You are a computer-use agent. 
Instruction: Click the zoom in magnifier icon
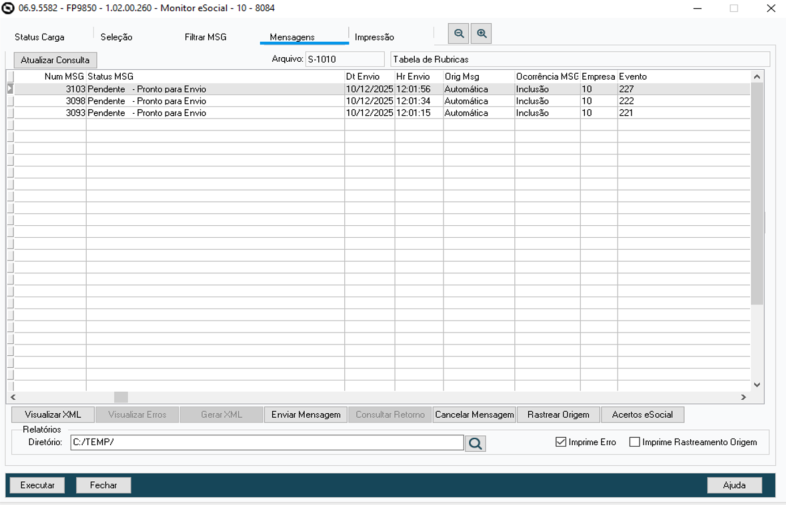click(481, 34)
